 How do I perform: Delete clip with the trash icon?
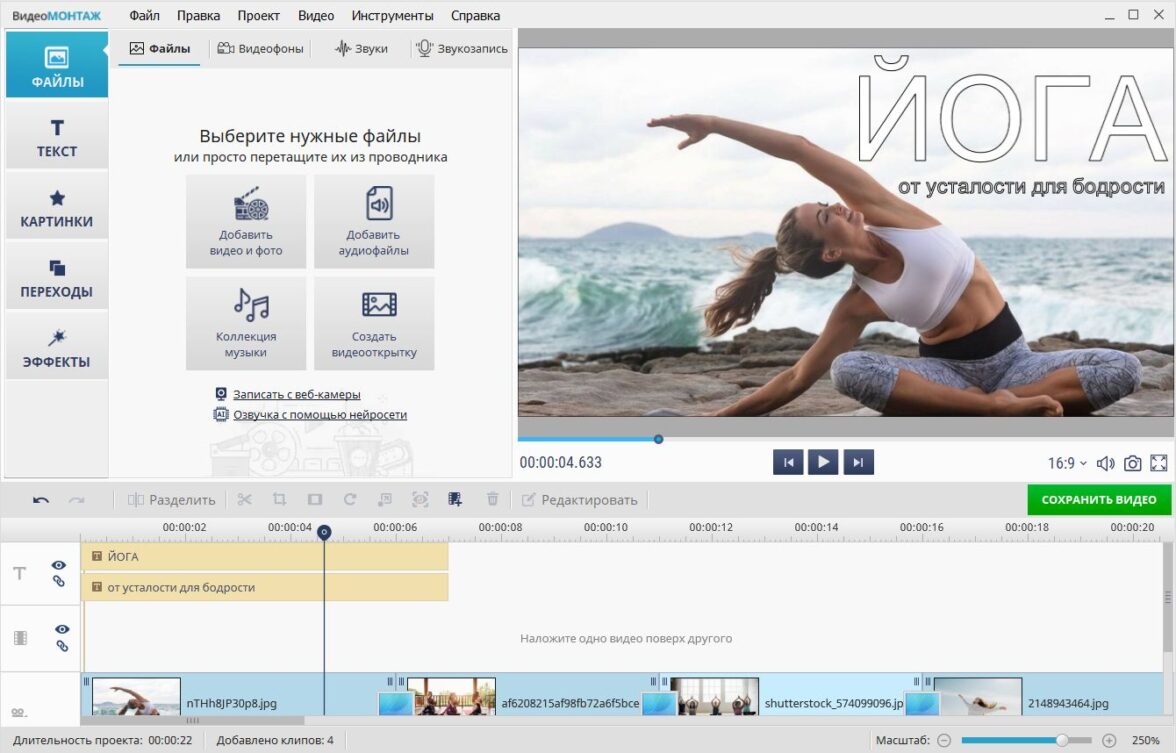(x=492, y=500)
